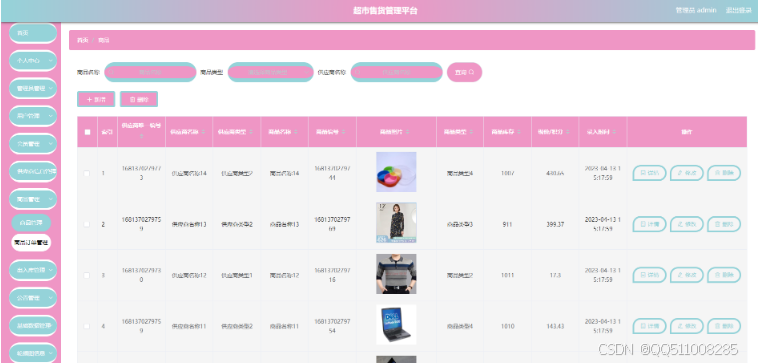Sort by unit price column arrows

[x=568, y=131]
